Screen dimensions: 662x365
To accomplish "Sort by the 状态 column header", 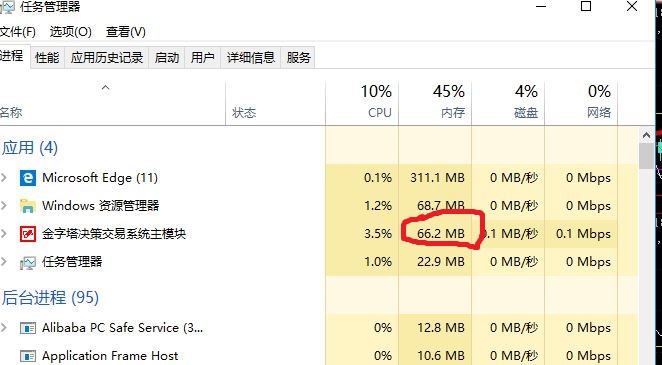I will coord(275,103).
